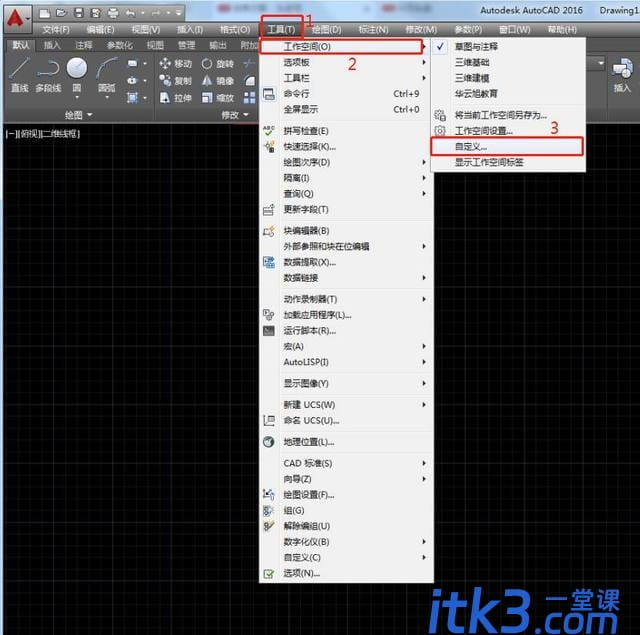Click the Save As quick-access icon

pos(96,13)
